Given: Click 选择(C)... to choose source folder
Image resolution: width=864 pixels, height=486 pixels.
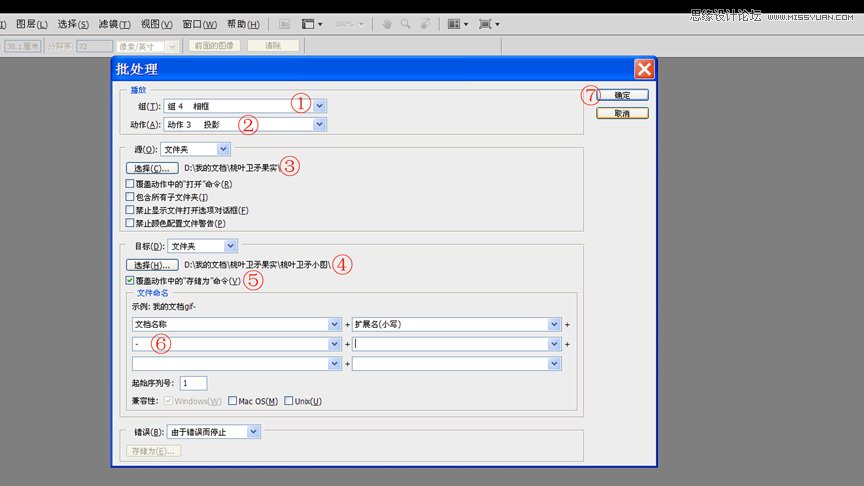Looking at the screenshot, I should tap(152, 168).
